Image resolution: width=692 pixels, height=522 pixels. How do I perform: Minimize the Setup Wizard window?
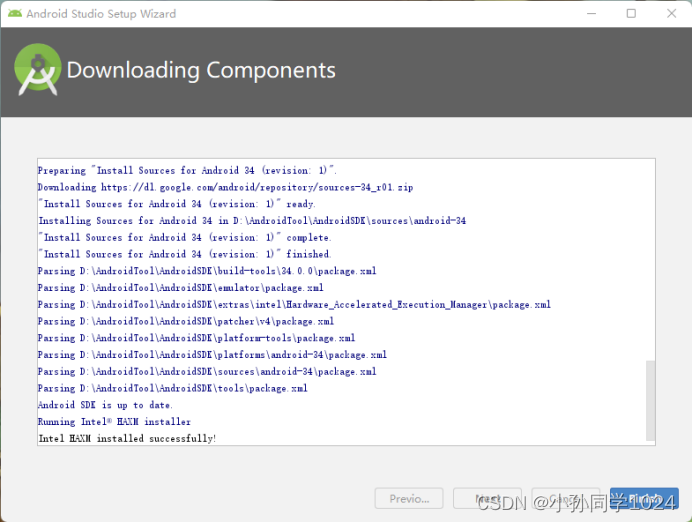click(x=591, y=14)
